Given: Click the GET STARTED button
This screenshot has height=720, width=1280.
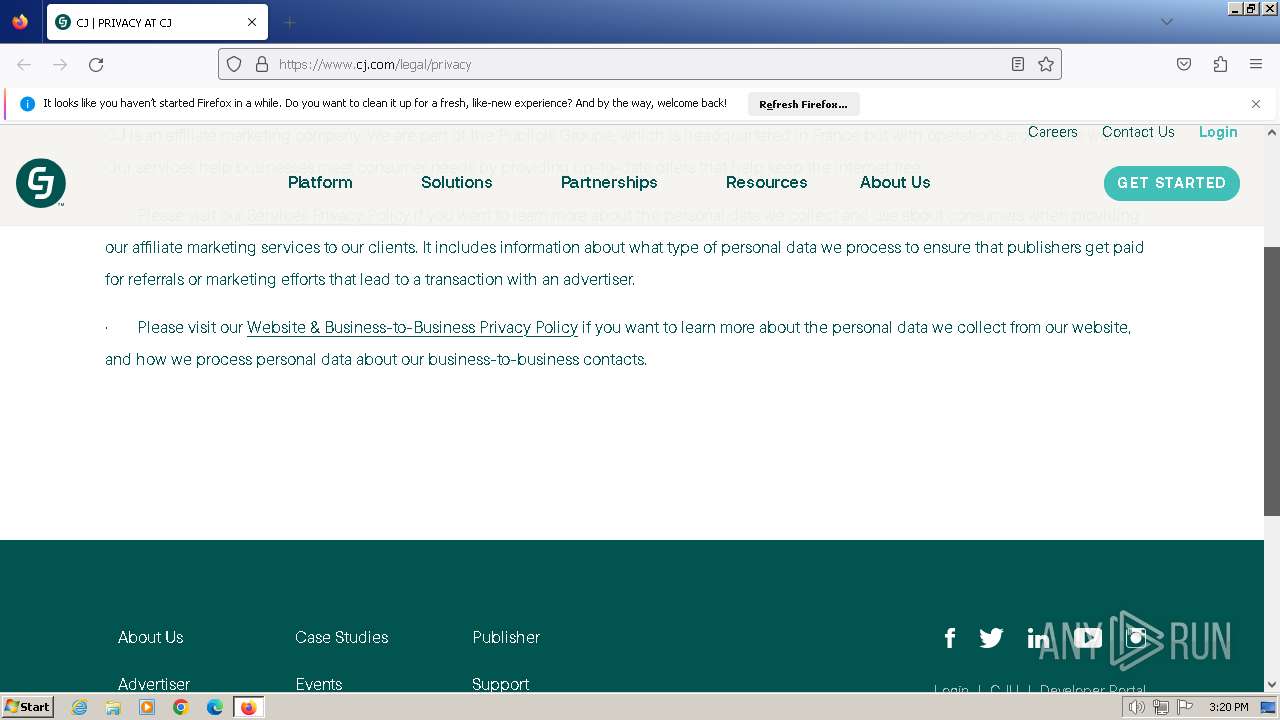Looking at the screenshot, I should click(x=1172, y=183).
